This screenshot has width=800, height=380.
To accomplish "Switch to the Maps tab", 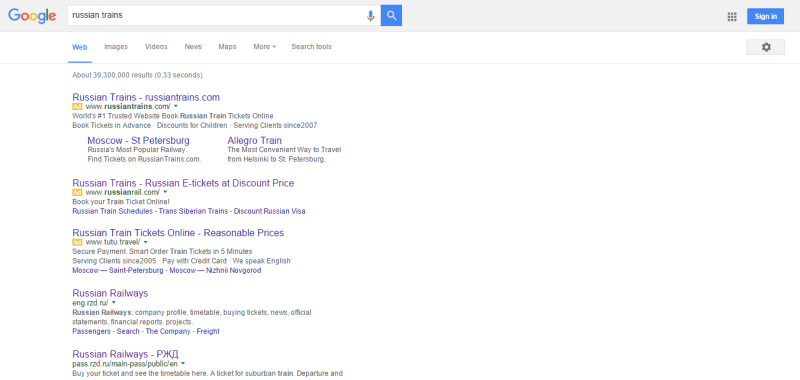I will (x=227, y=47).
